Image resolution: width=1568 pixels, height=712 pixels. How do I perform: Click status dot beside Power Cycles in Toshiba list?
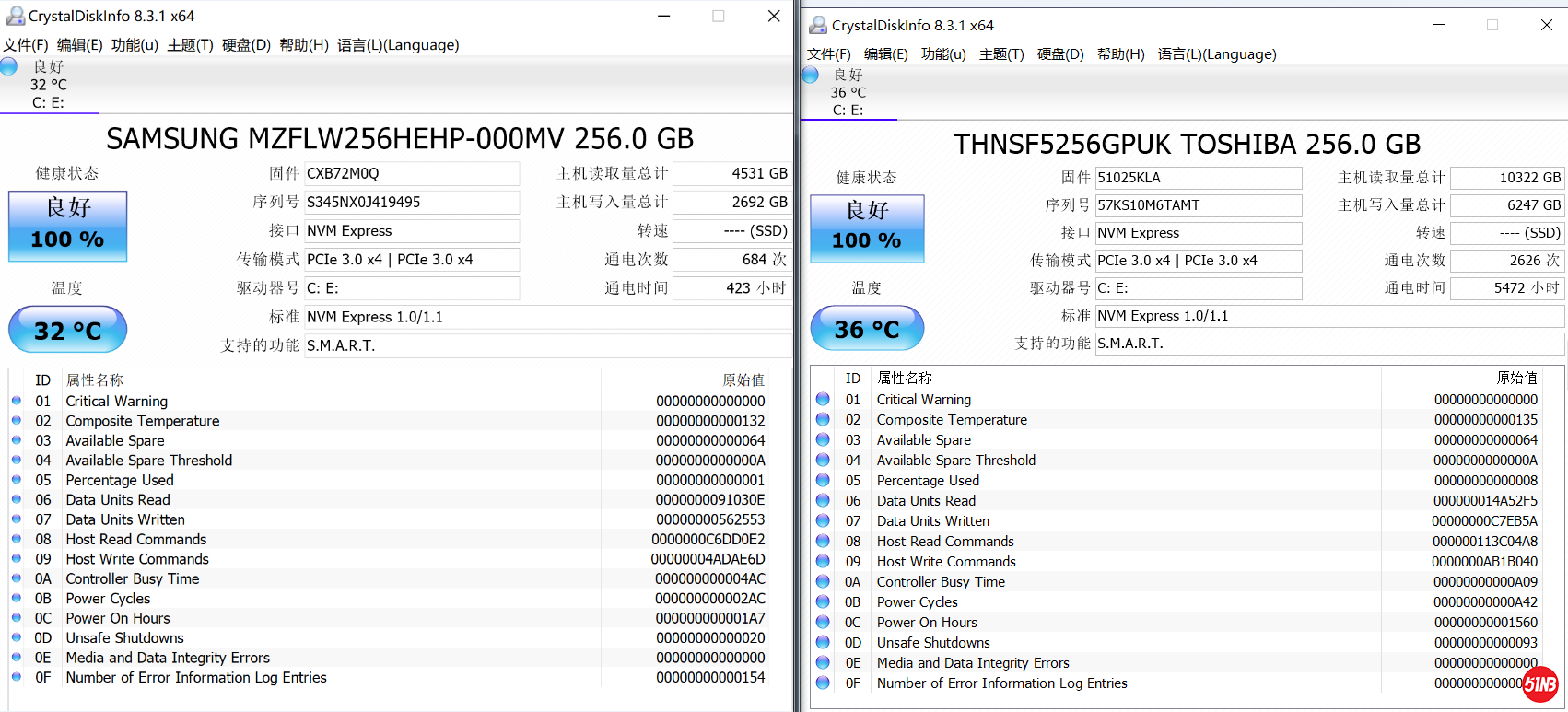point(823,601)
